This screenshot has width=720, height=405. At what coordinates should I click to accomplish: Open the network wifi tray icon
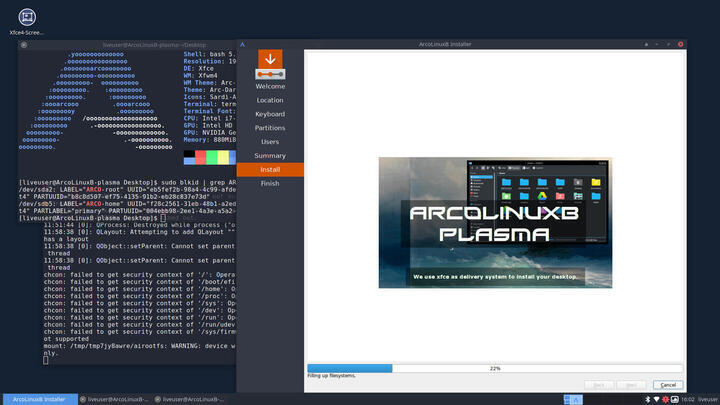[x=656, y=399]
